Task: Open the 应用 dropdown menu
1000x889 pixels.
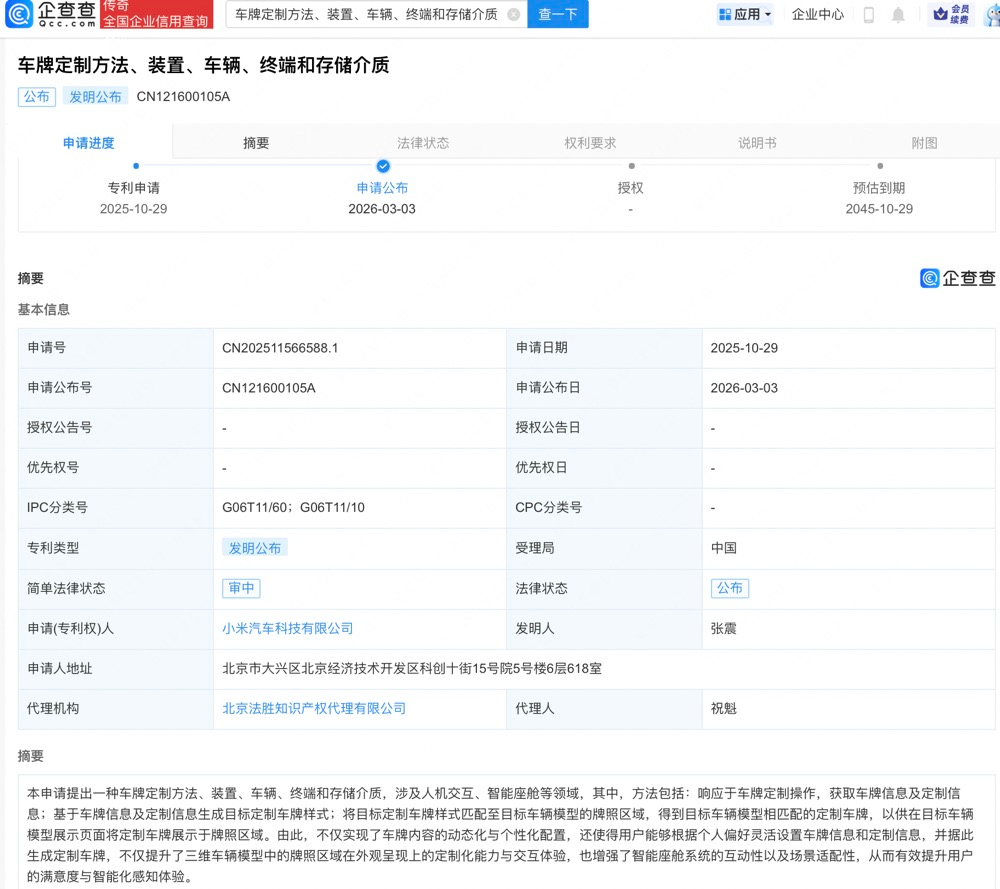Action: [x=746, y=15]
